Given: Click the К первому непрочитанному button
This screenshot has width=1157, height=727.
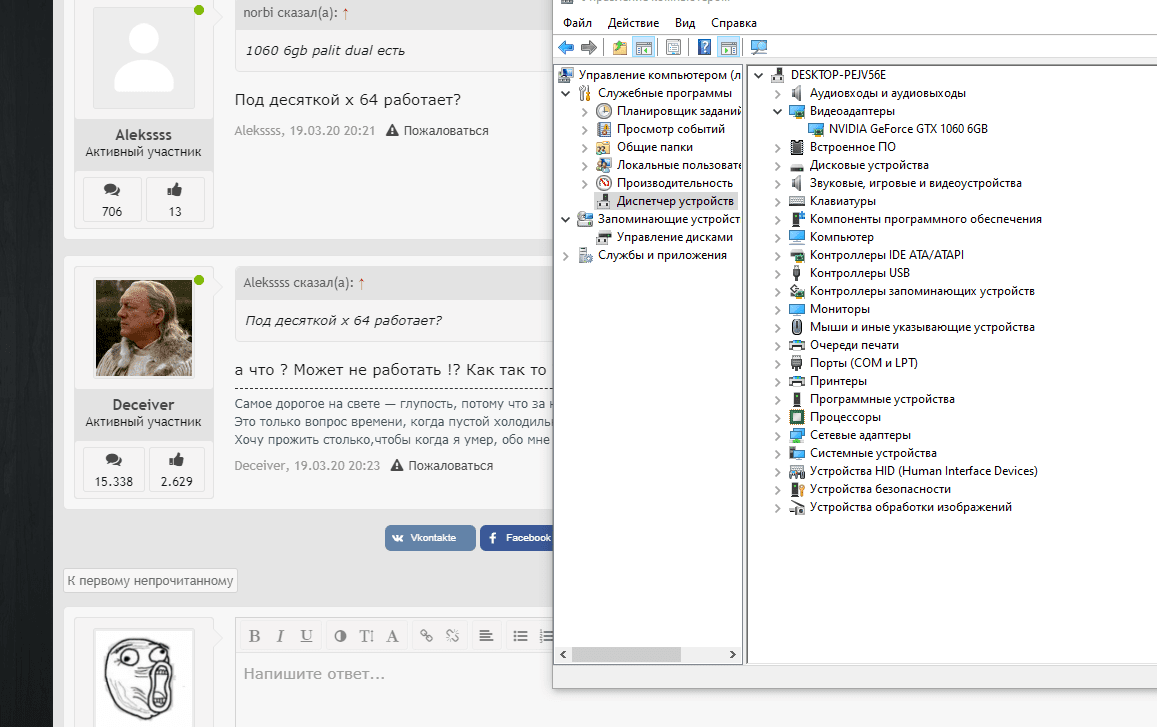Looking at the screenshot, I should point(150,580).
